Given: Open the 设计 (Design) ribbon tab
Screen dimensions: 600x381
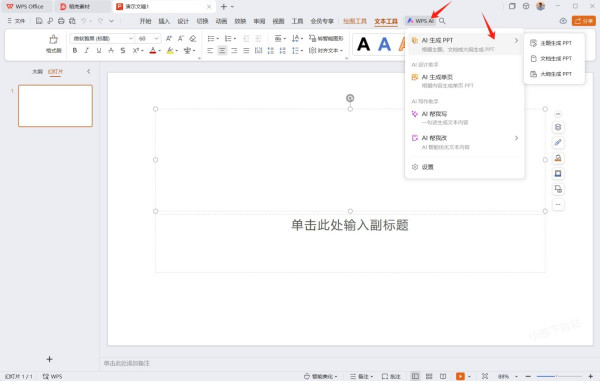Looking at the screenshot, I should point(183,21).
